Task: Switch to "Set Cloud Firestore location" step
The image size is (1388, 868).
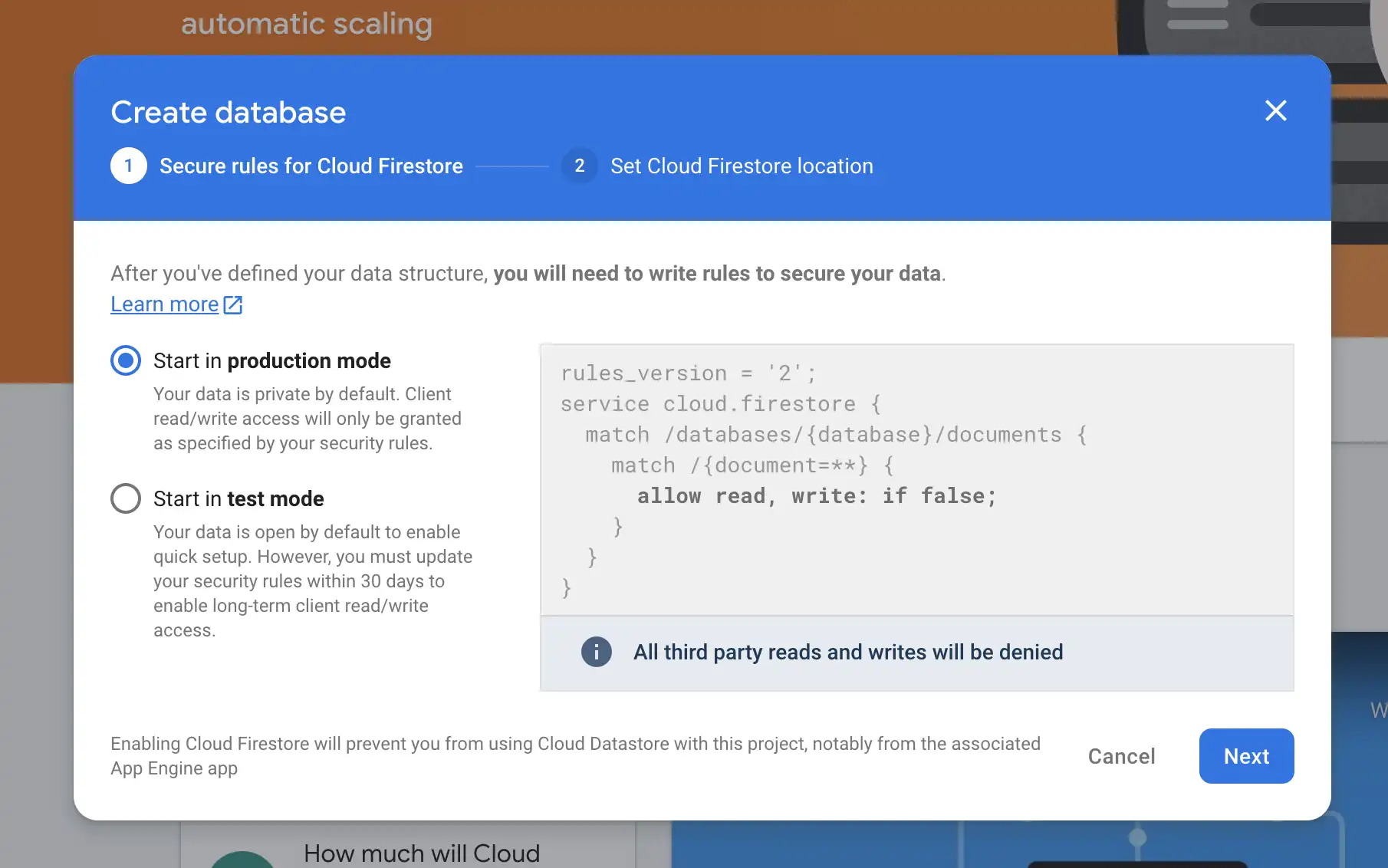Action: coord(741,166)
